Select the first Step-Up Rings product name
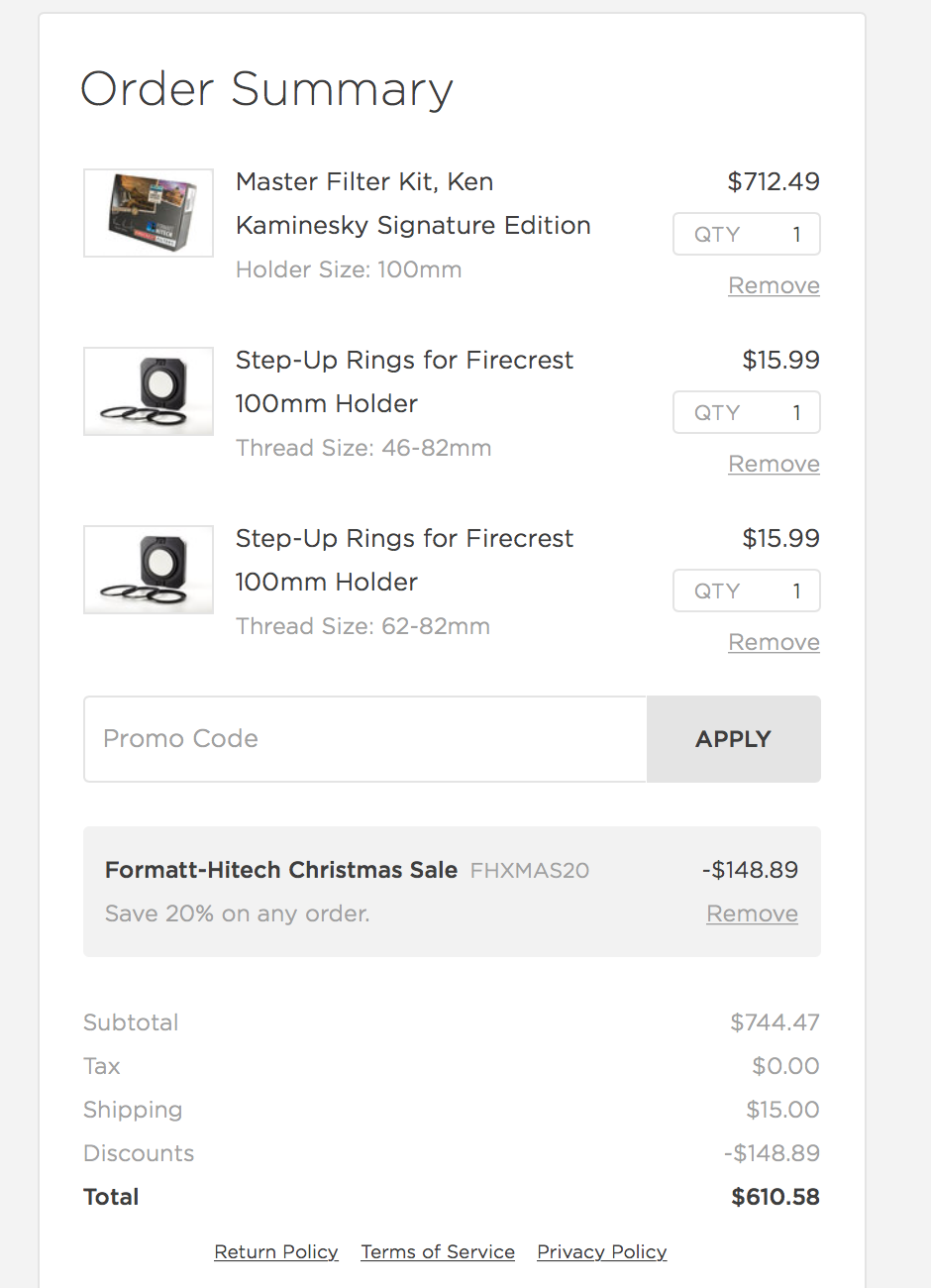 [404, 381]
